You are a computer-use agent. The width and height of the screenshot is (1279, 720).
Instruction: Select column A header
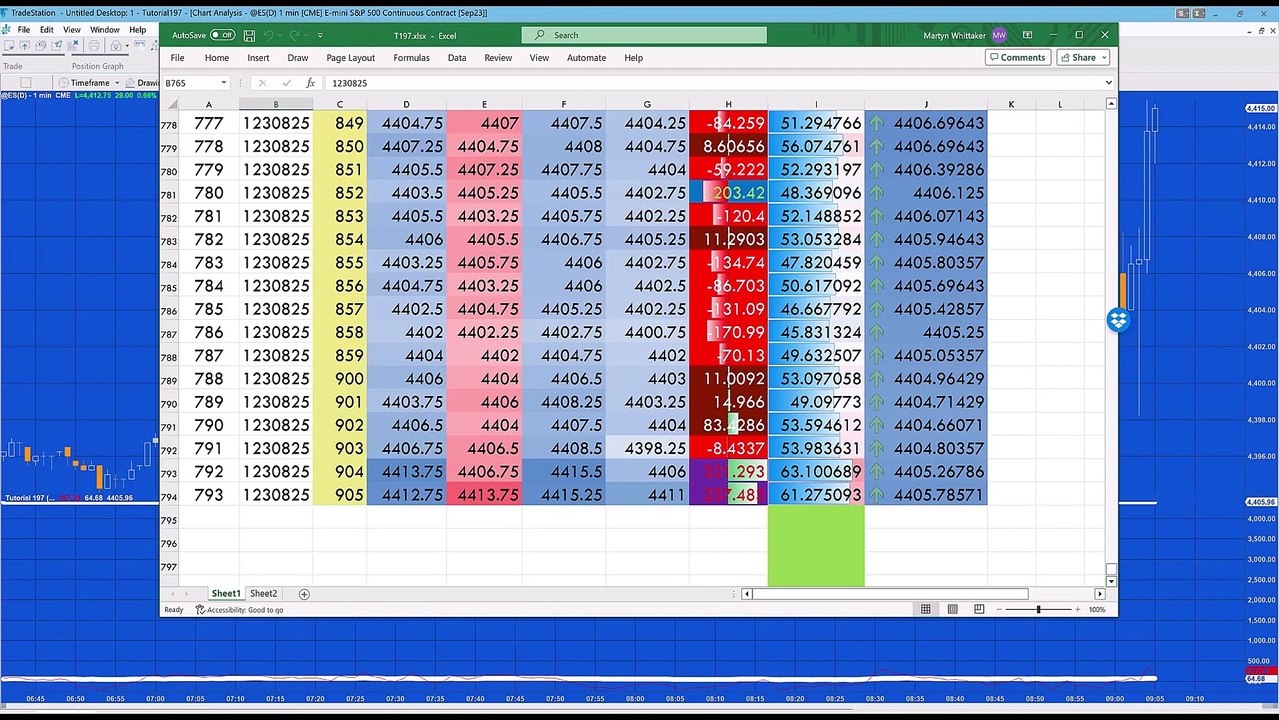tap(208, 104)
